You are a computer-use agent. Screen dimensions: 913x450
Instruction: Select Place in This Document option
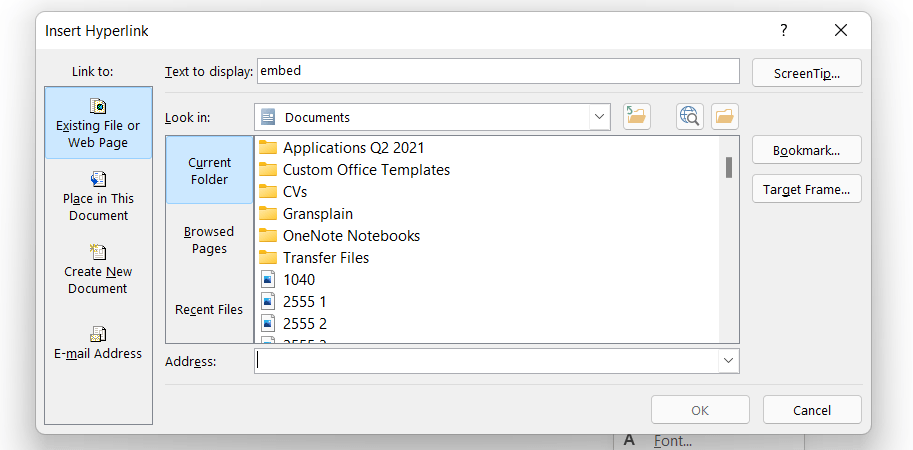pos(98,196)
